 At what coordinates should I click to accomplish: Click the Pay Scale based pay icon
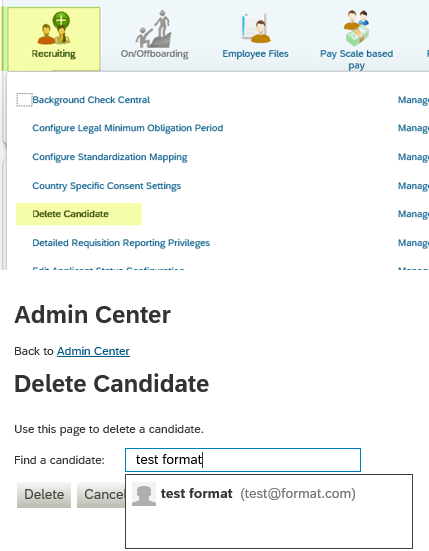pos(356,28)
